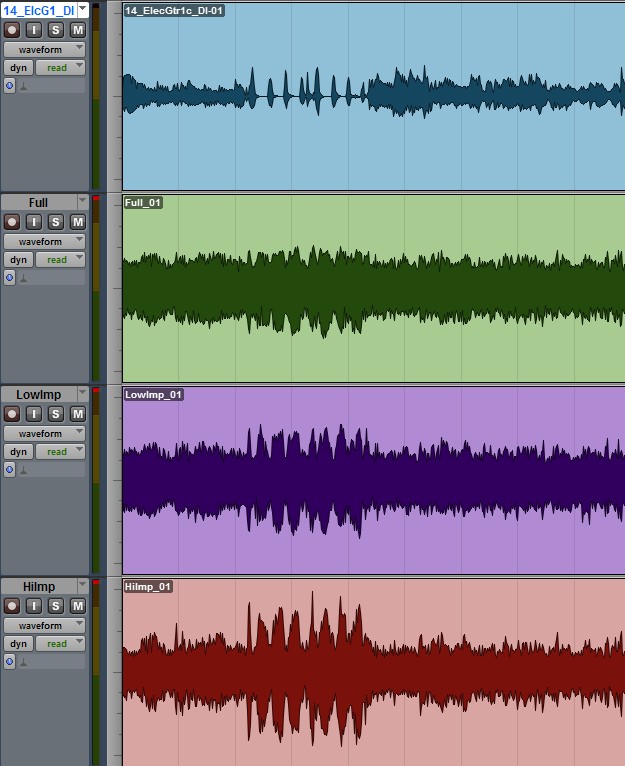Click the timebase clock icon on LowImp track
The image size is (625, 766).
coord(10,471)
